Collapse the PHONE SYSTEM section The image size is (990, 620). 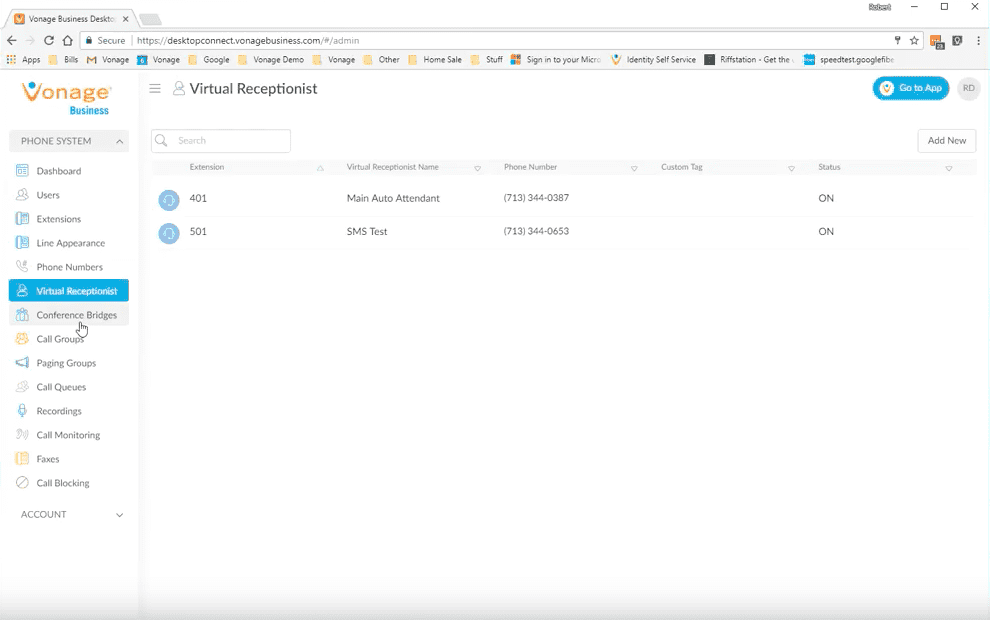point(69,141)
